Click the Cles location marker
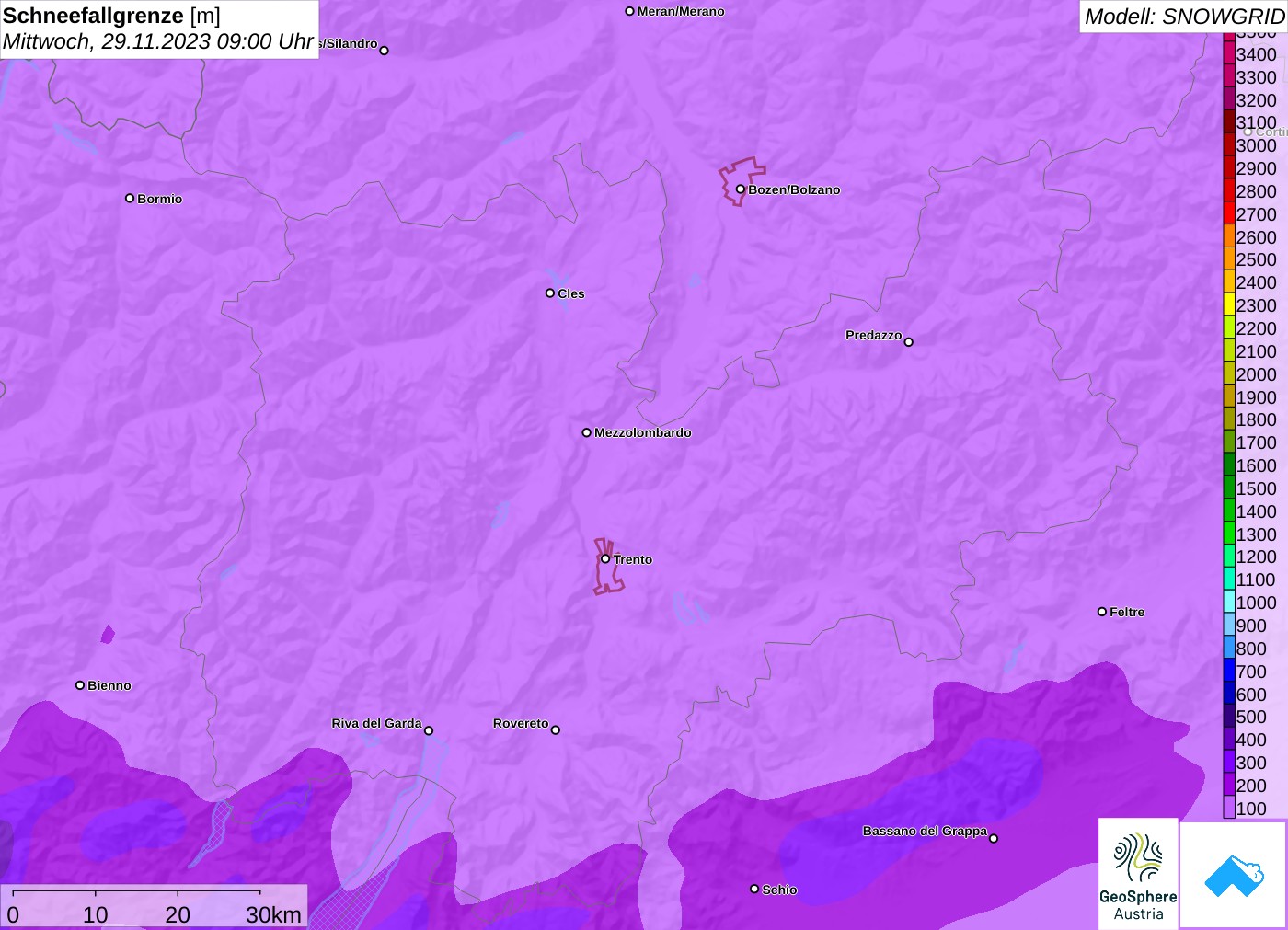This screenshot has width=1288, height=930. coord(550,293)
